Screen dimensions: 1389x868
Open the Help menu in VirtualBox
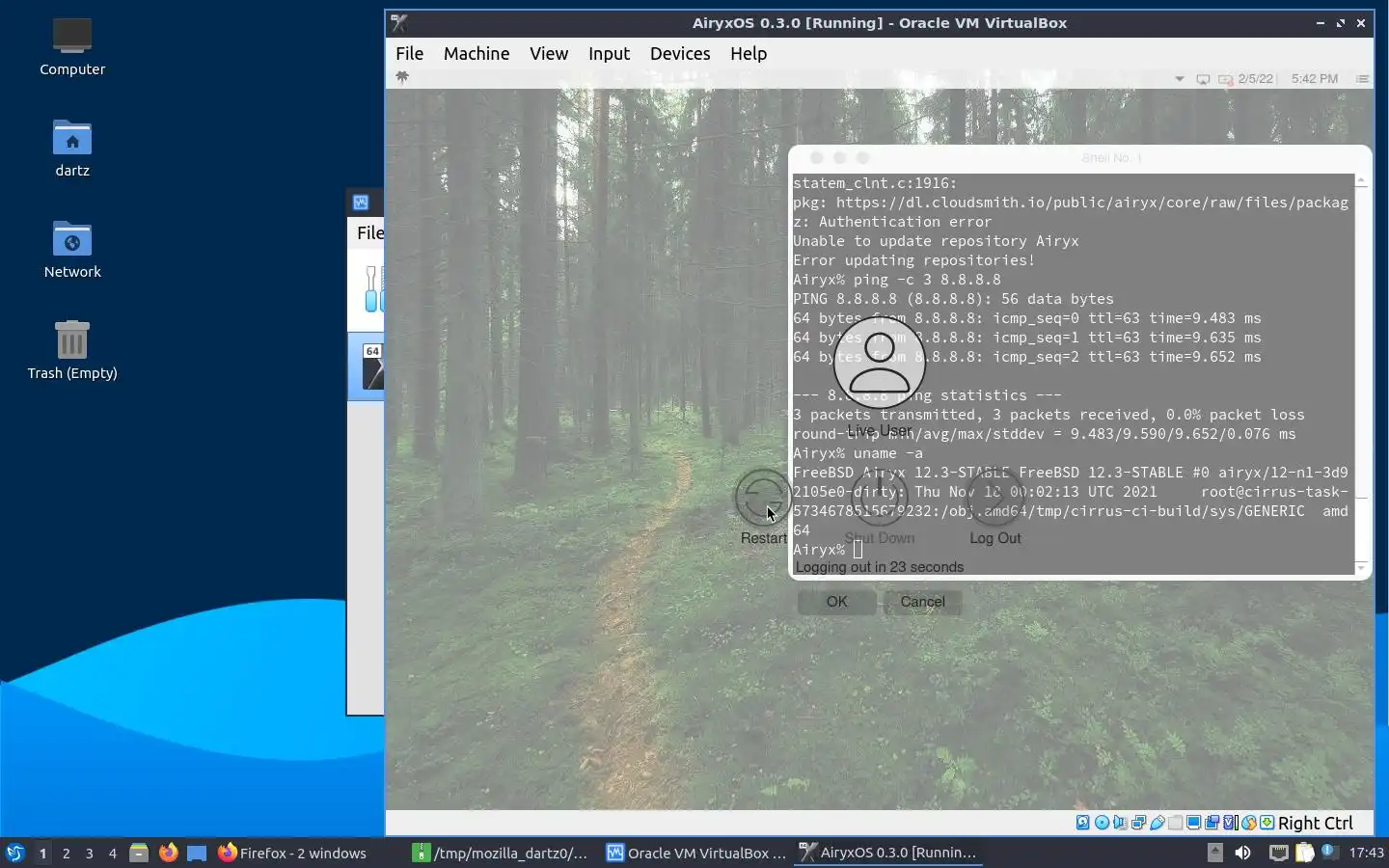click(x=749, y=54)
